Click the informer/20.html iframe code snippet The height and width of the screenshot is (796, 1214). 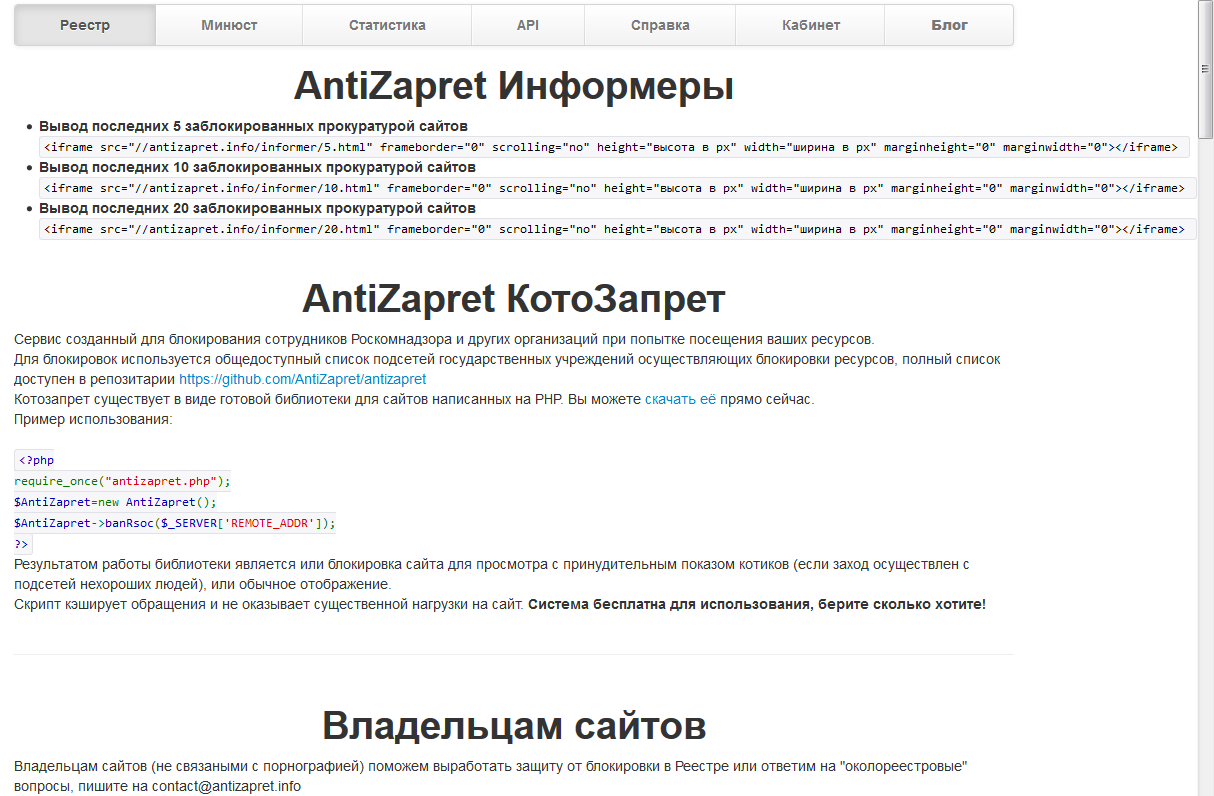click(617, 229)
